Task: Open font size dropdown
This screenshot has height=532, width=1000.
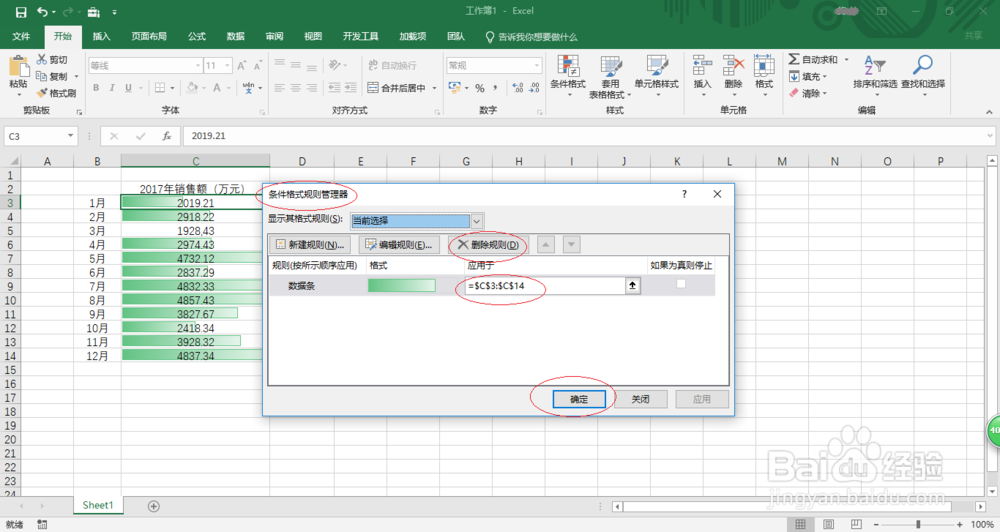Action: (228, 66)
